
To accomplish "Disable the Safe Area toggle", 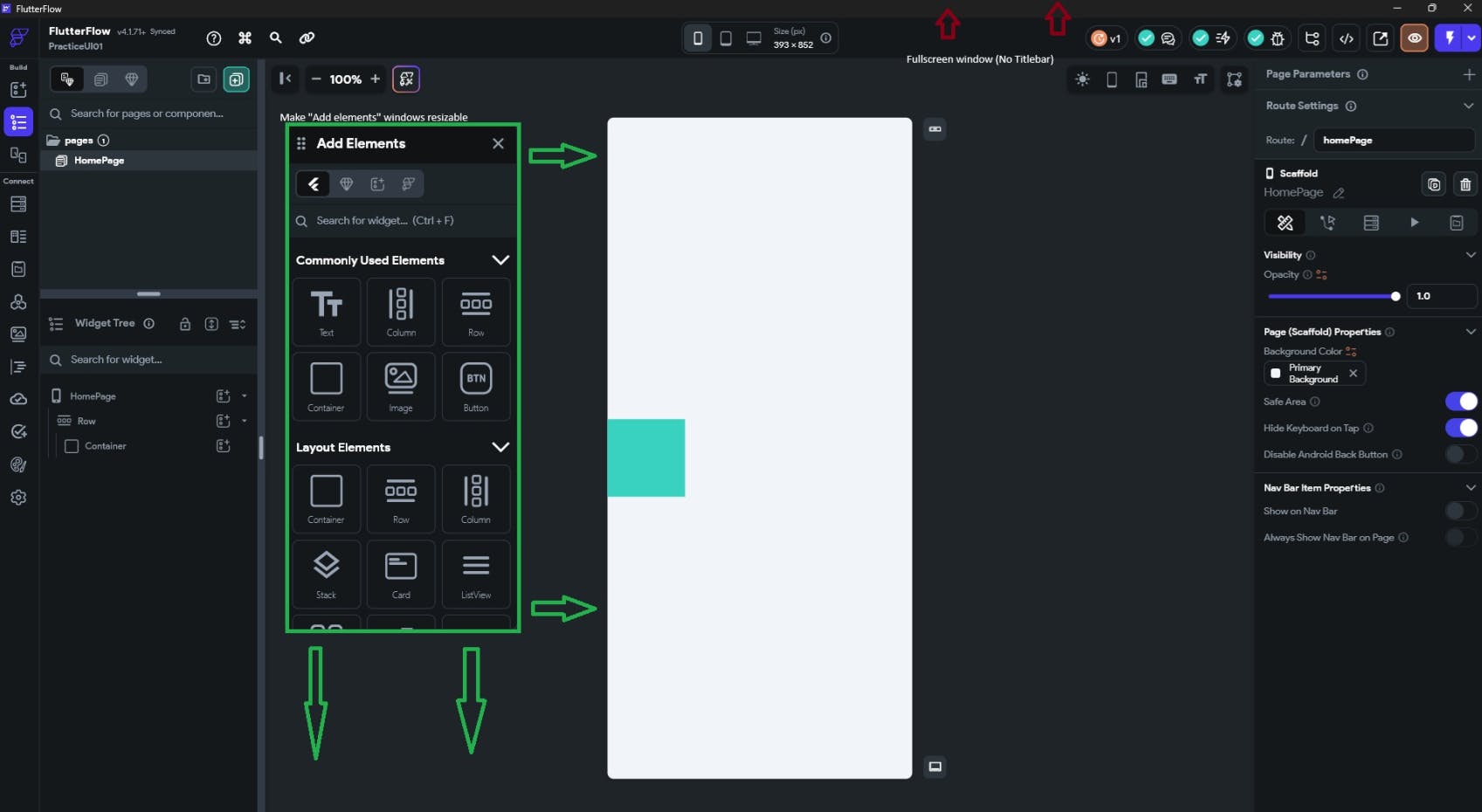I will (x=1460, y=401).
